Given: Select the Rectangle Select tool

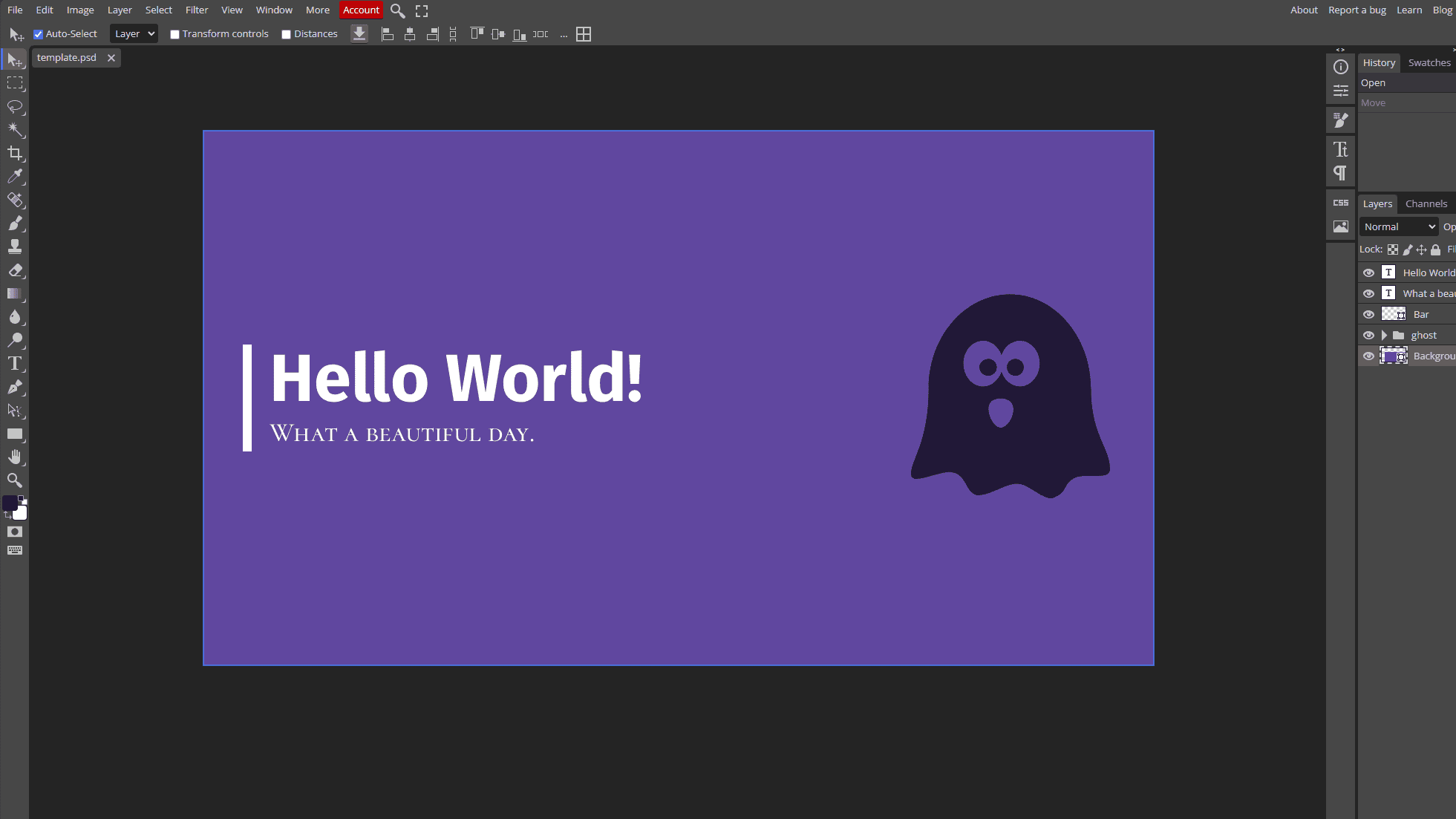Looking at the screenshot, I should click(x=15, y=83).
